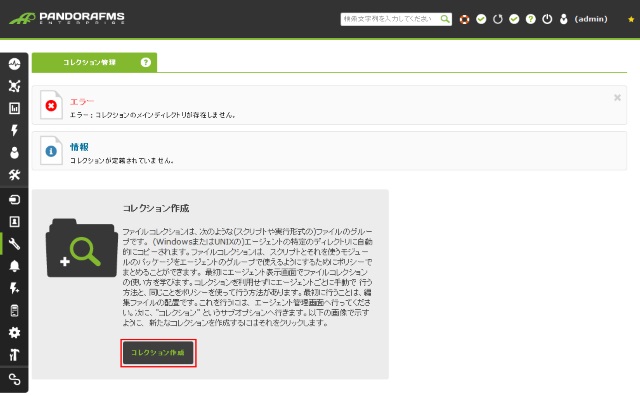Click the search magnifier icon
The width and height of the screenshot is (640, 396).
point(445,19)
